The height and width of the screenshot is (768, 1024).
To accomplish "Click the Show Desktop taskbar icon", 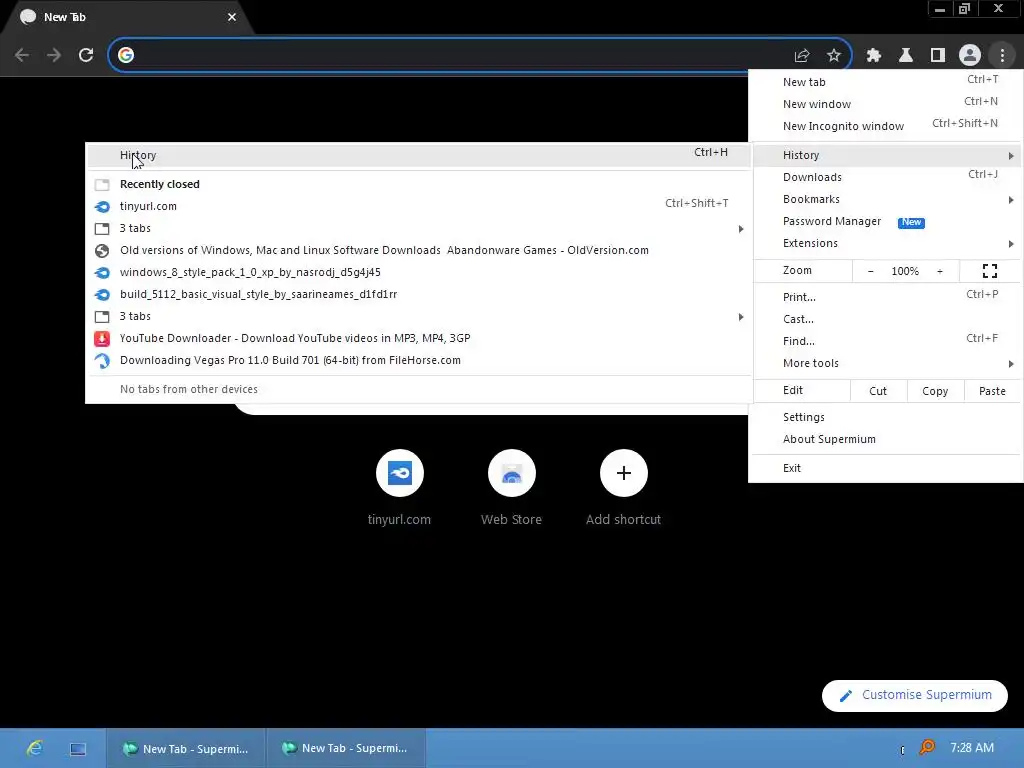I will click(78, 748).
